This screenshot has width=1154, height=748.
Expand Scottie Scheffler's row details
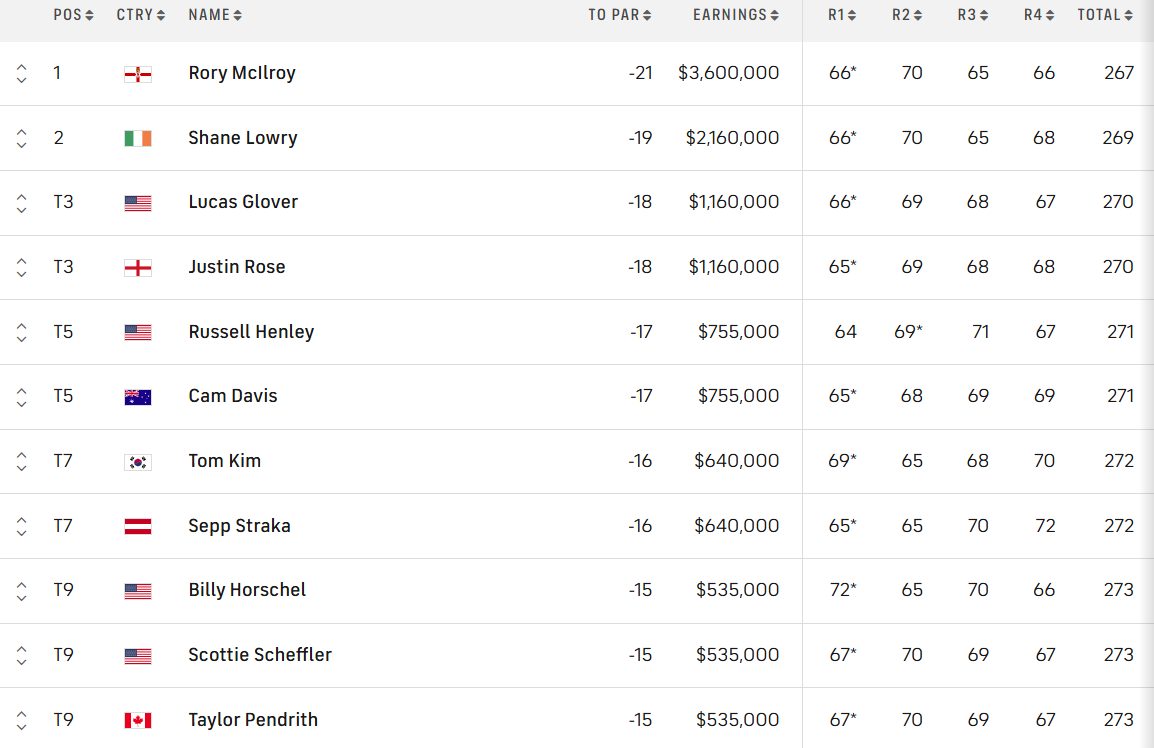coord(22,655)
